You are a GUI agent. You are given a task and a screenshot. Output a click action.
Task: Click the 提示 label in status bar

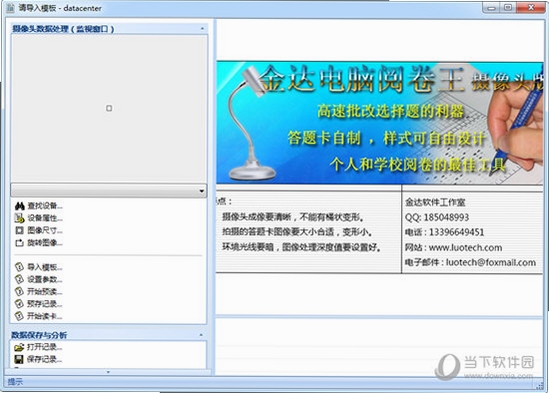coord(15,382)
